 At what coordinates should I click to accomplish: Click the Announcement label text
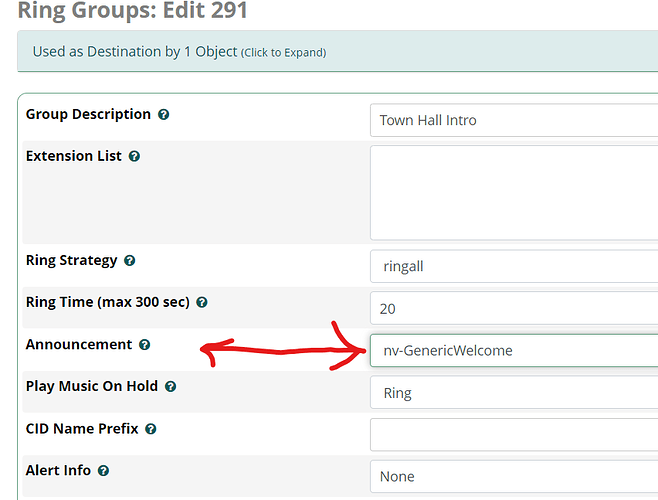coord(79,344)
